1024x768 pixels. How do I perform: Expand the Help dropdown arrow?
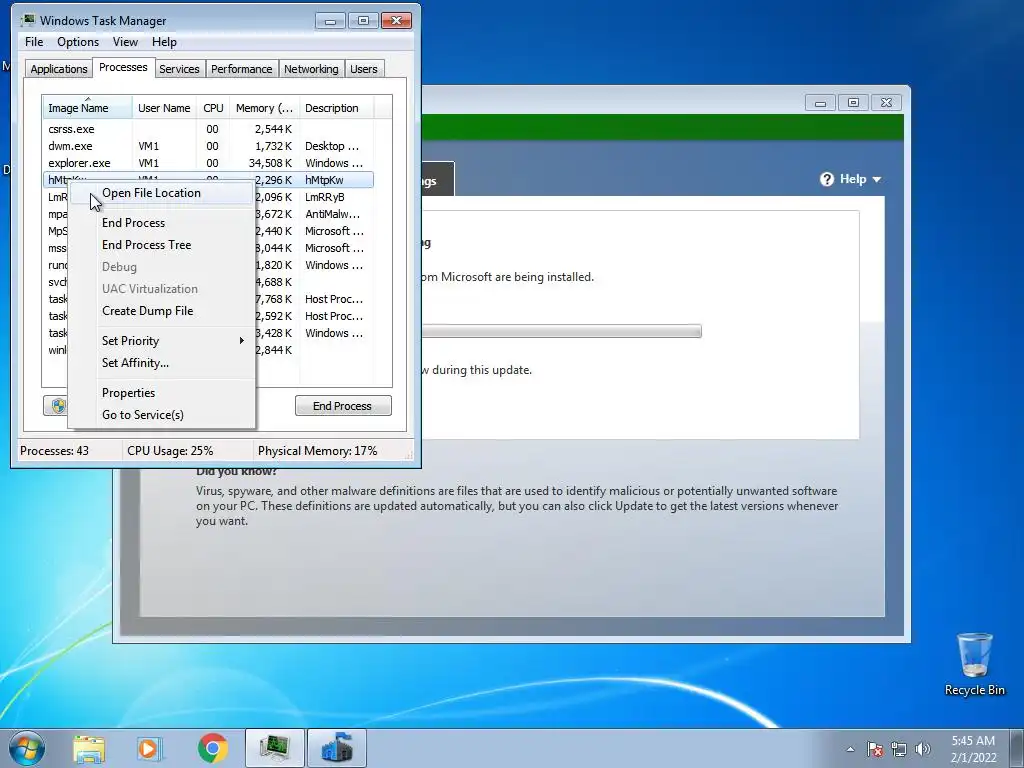pyautogui.click(x=876, y=180)
